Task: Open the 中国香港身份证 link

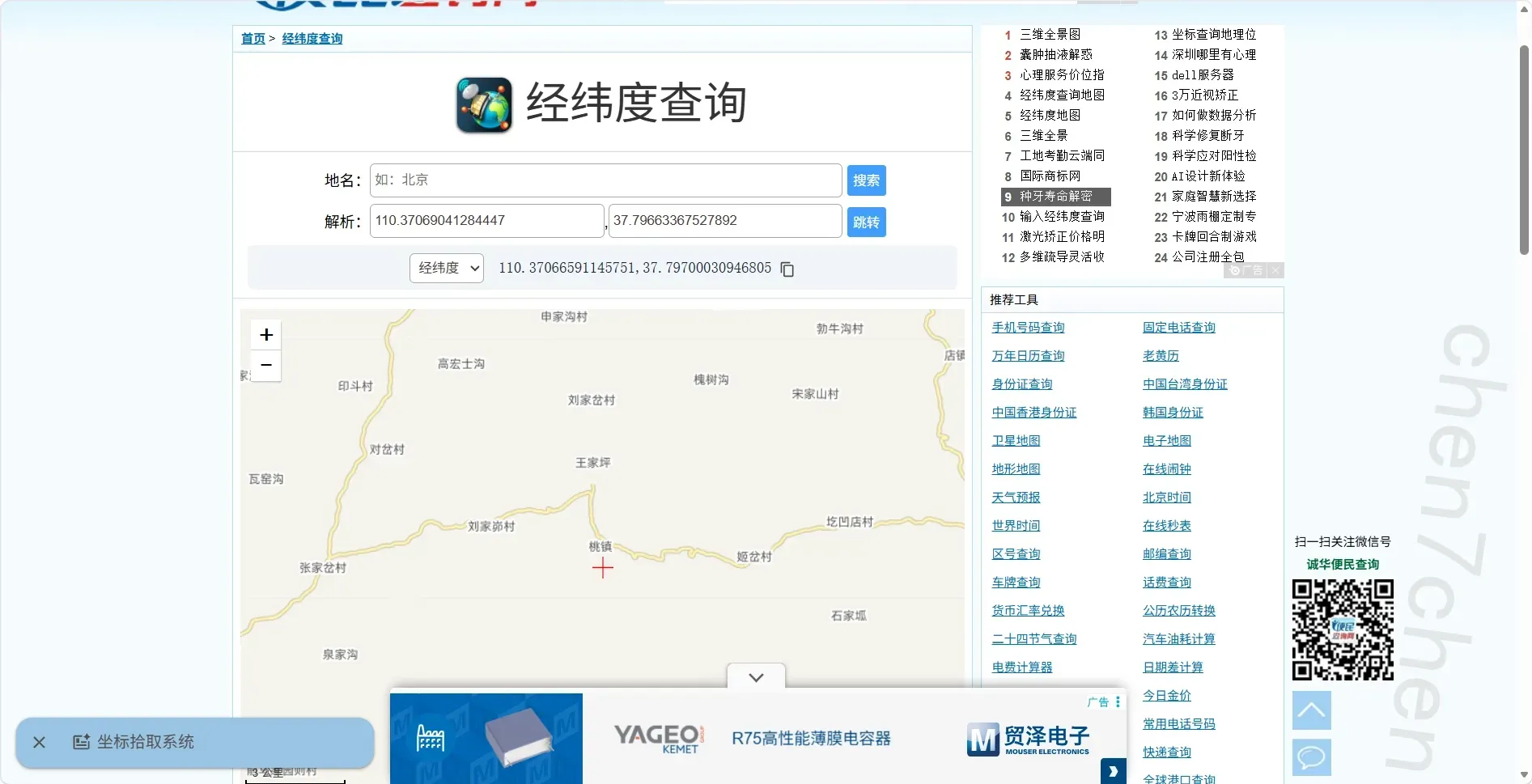Action: pos(1034,413)
